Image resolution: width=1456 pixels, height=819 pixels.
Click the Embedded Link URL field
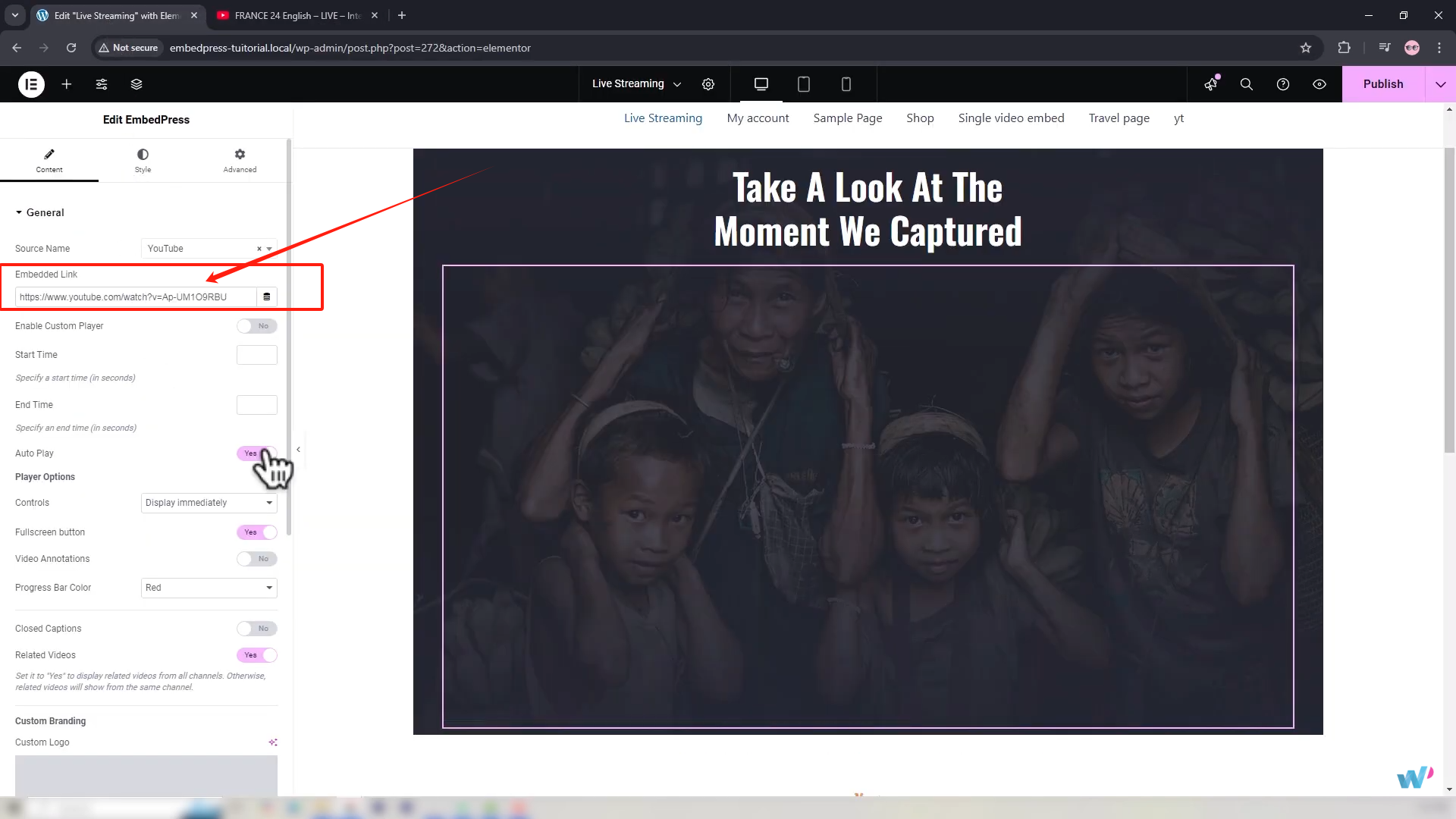point(136,297)
